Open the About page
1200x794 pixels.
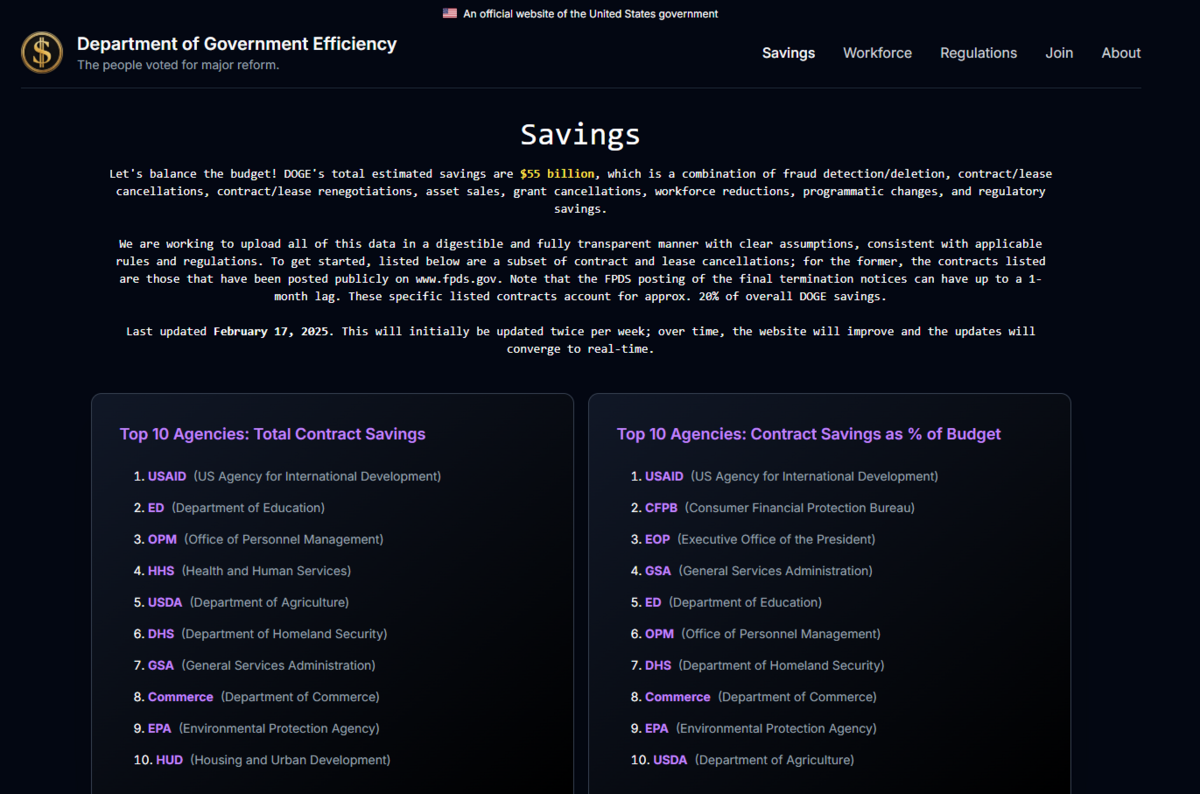[1121, 53]
